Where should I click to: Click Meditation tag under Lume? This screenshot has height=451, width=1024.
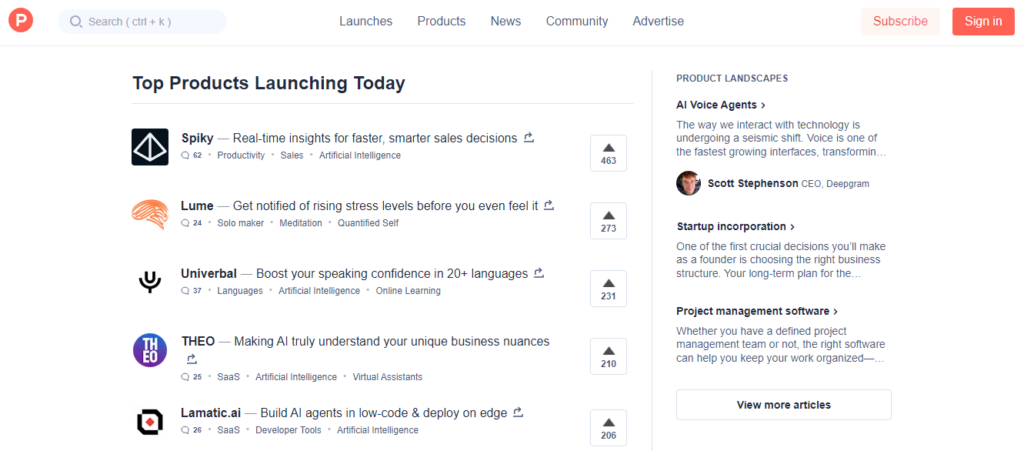(x=301, y=223)
